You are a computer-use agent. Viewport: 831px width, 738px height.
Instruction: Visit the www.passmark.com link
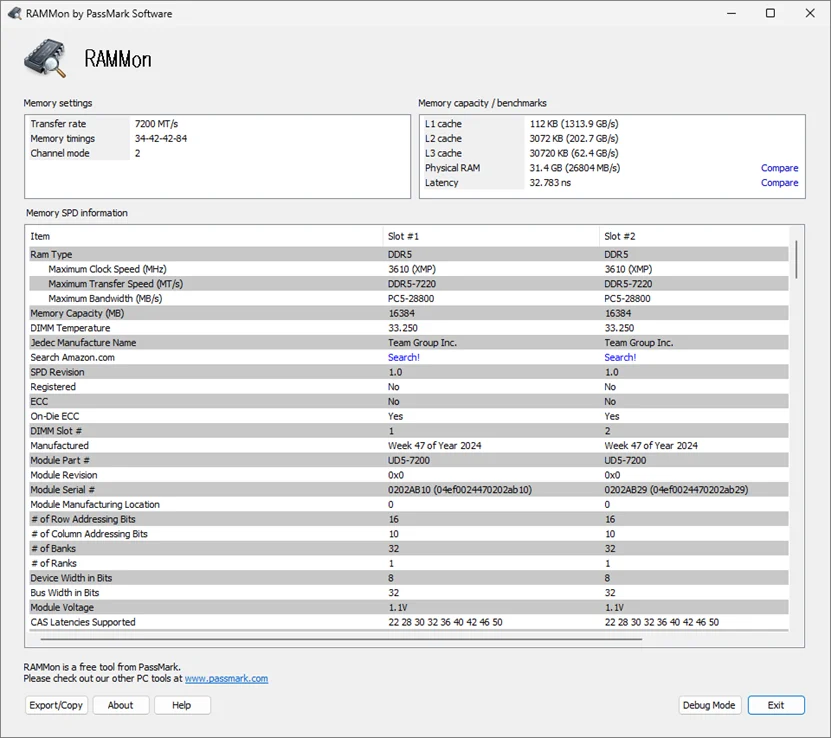point(226,678)
